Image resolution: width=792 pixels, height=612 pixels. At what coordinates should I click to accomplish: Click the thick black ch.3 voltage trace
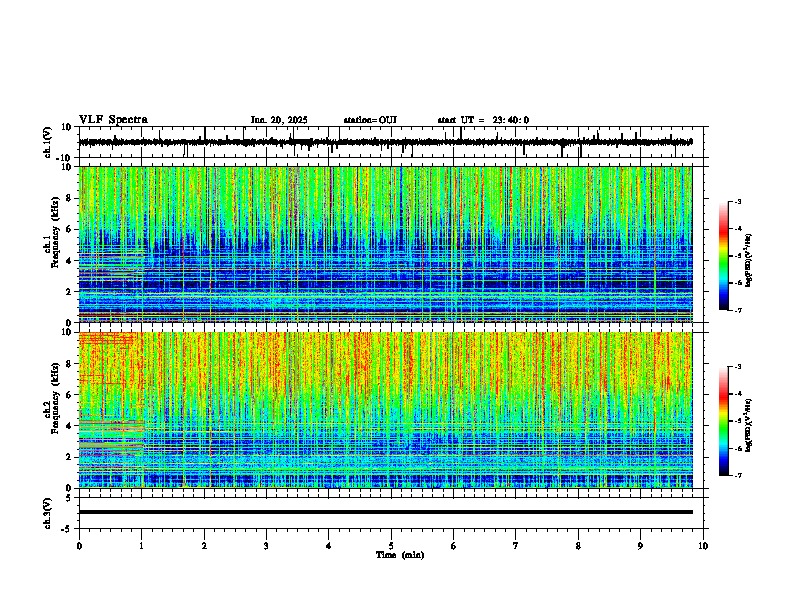[385, 512]
